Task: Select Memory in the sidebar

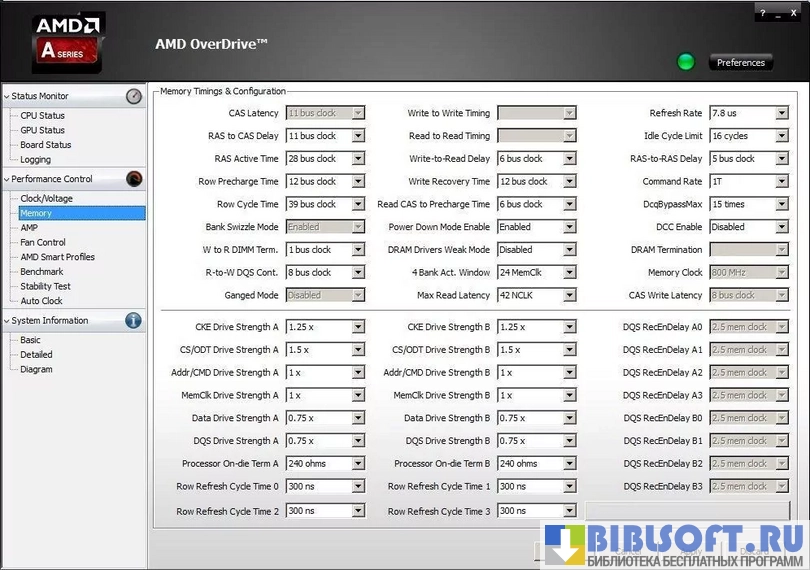Action: point(36,213)
